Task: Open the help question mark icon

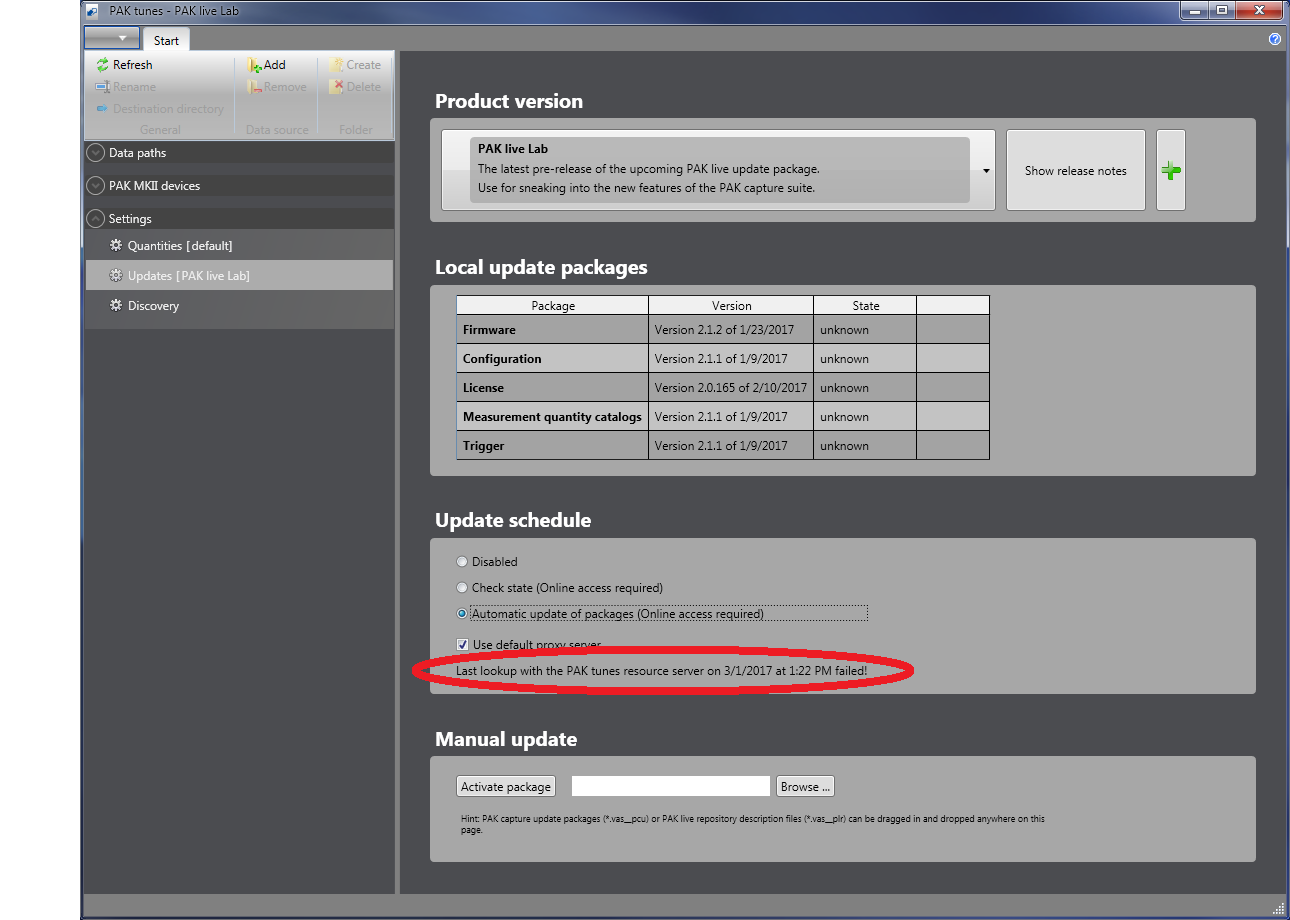Action: pyautogui.click(x=1274, y=39)
